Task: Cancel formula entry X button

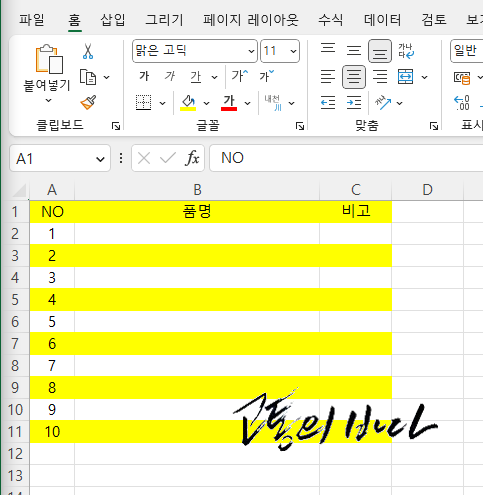Action: coord(144,158)
